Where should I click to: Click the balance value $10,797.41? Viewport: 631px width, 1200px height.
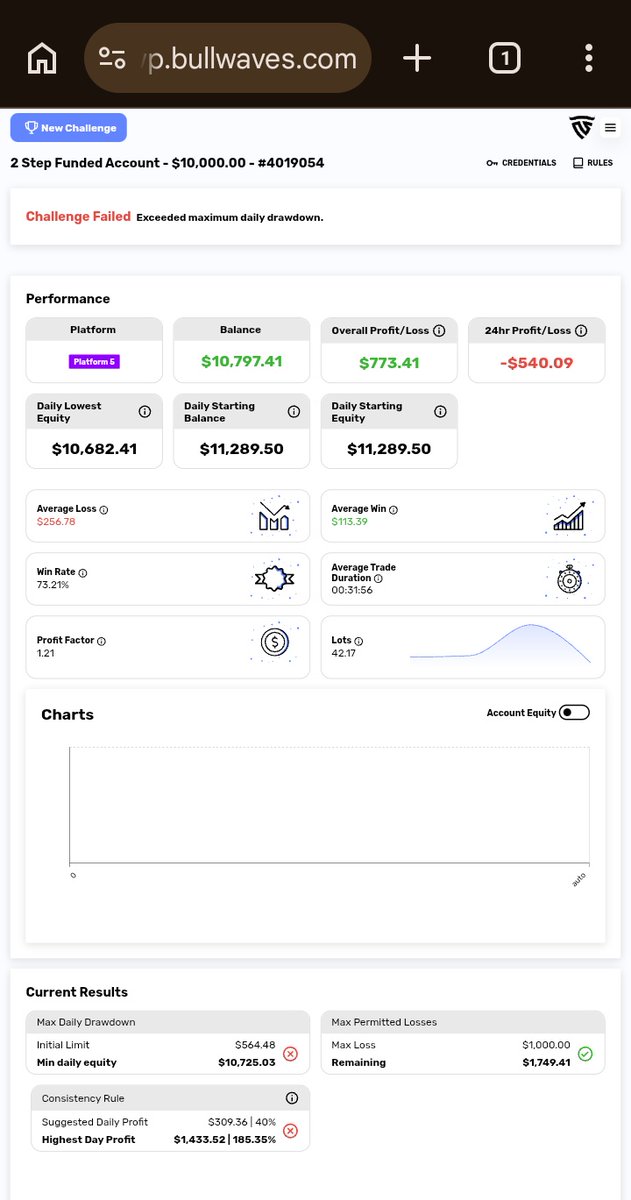tap(240, 362)
